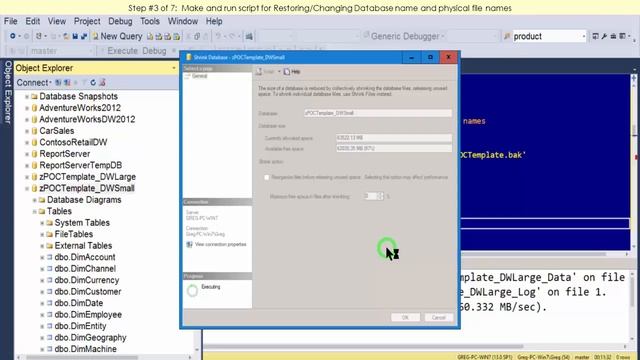The width and height of the screenshot is (640, 360).
Task: Click the Copy icon in the toolbar
Action: 197,37
